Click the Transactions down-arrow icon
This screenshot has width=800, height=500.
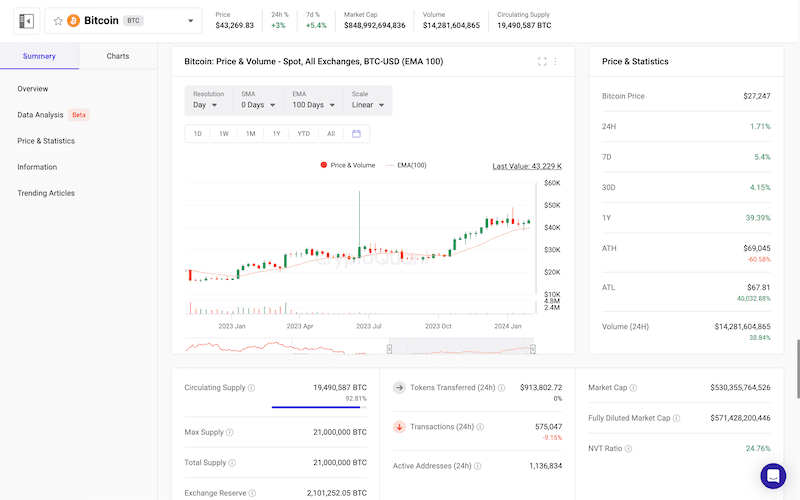[x=399, y=427]
